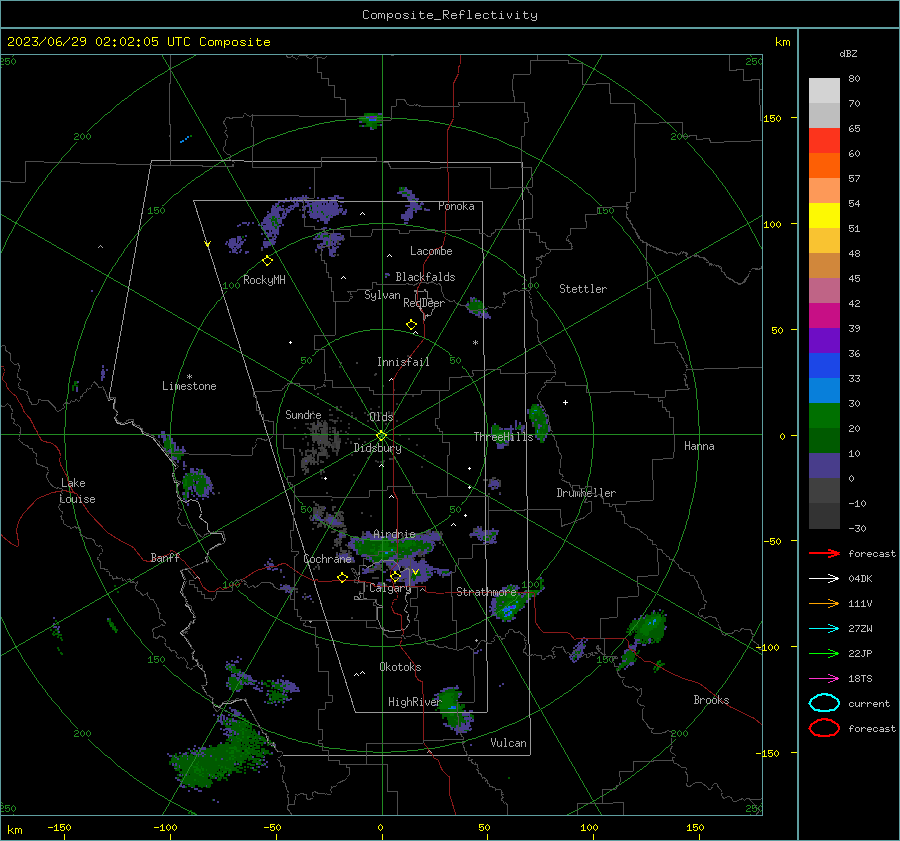The width and height of the screenshot is (900, 841).
Task: Click the Sundre label
Action: tap(303, 414)
